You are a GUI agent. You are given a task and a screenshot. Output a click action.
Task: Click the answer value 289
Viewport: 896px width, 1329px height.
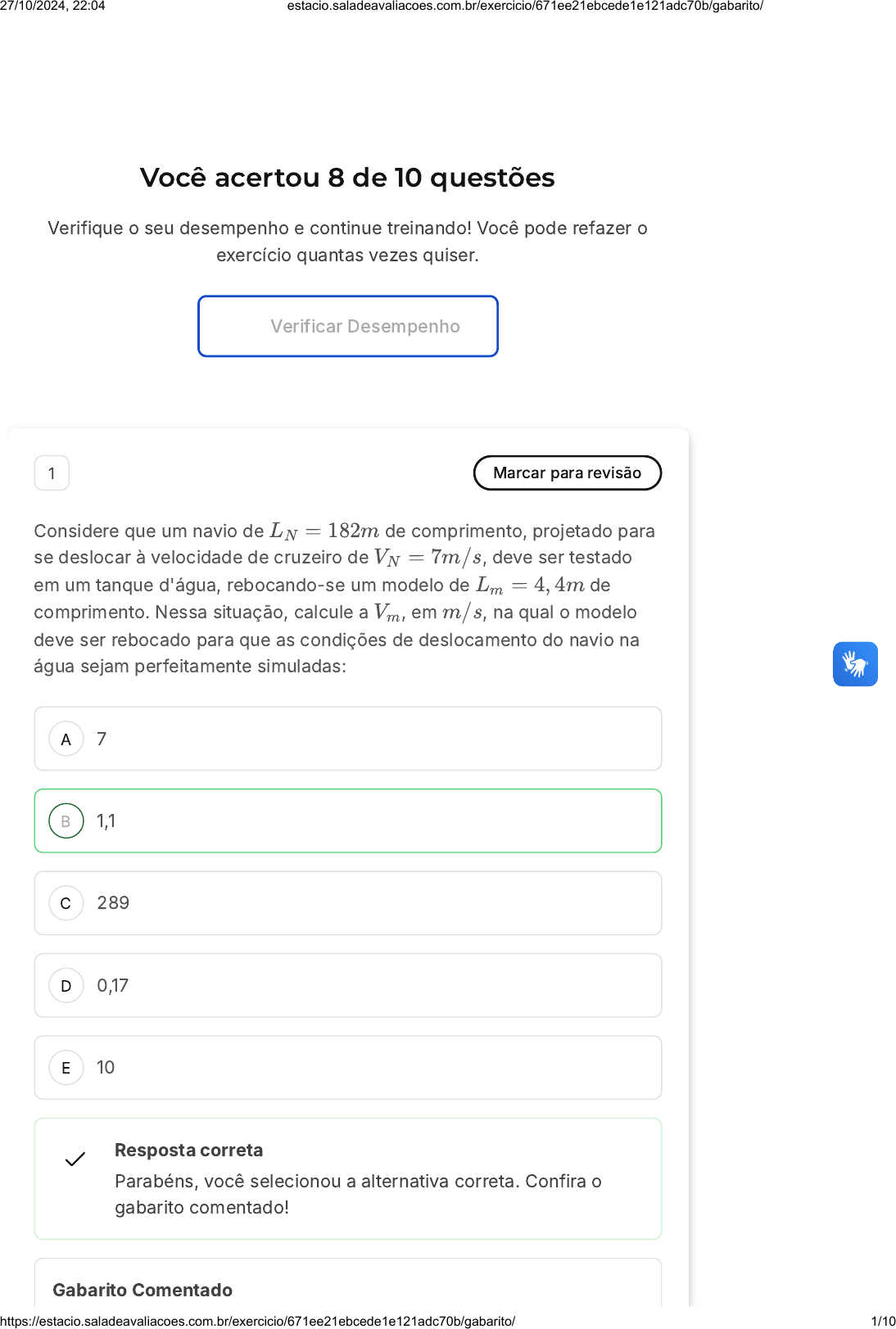click(x=113, y=903)
